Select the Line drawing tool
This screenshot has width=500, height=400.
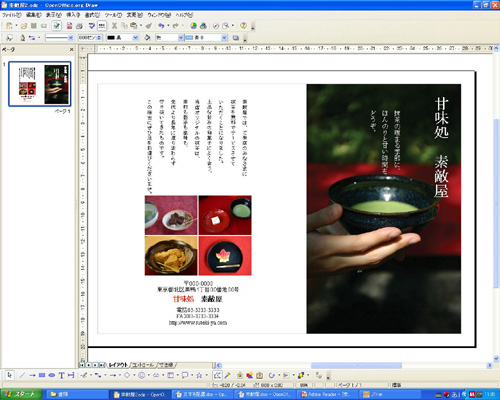click(22, 375)
